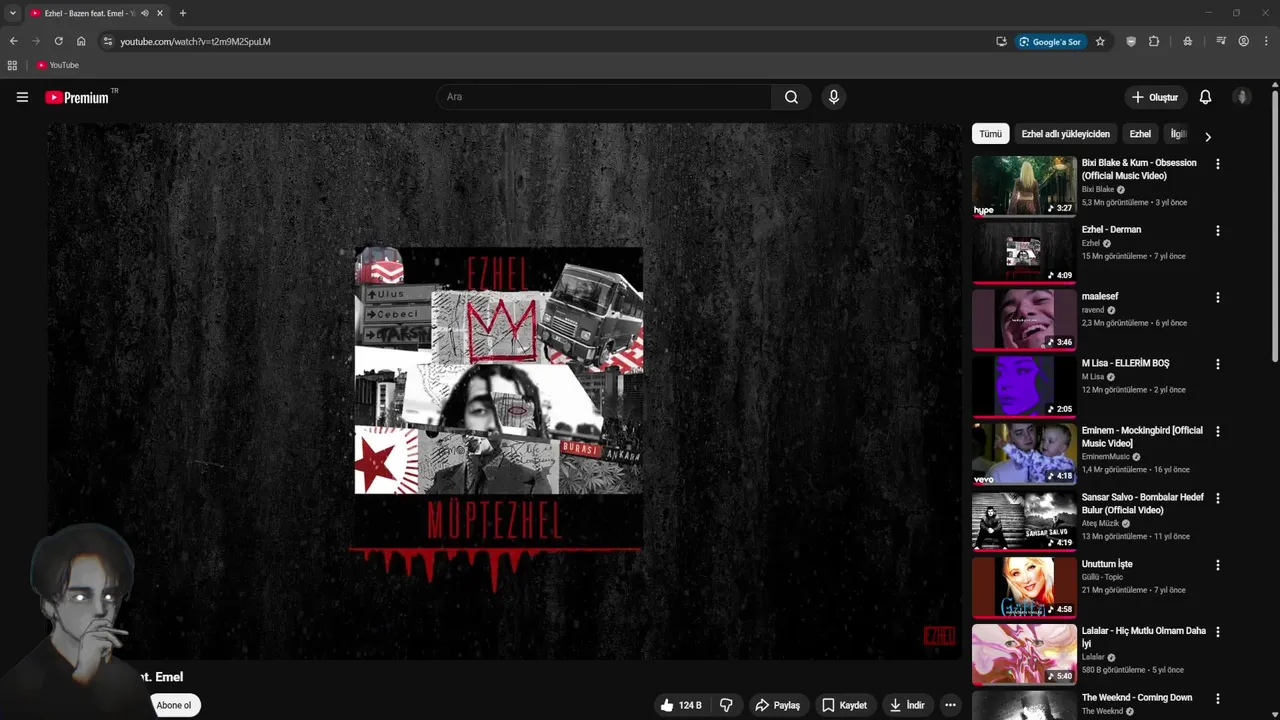Viewport: 1280px width, 720px height.
Task: Click the Oluştur create button
Action: click(1155, 97)
